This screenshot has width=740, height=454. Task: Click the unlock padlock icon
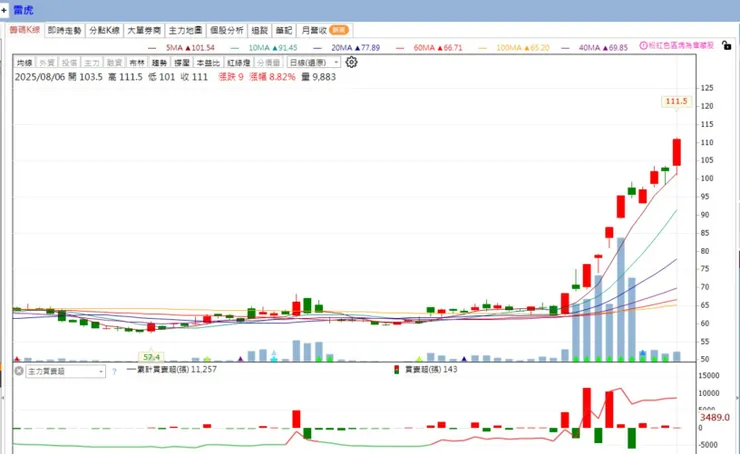click(726, 45)
